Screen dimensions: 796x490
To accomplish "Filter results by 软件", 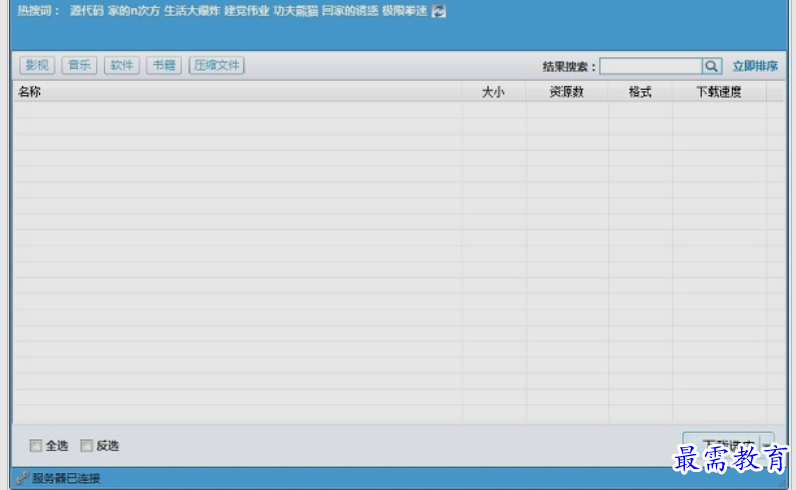I will (122, 65).
